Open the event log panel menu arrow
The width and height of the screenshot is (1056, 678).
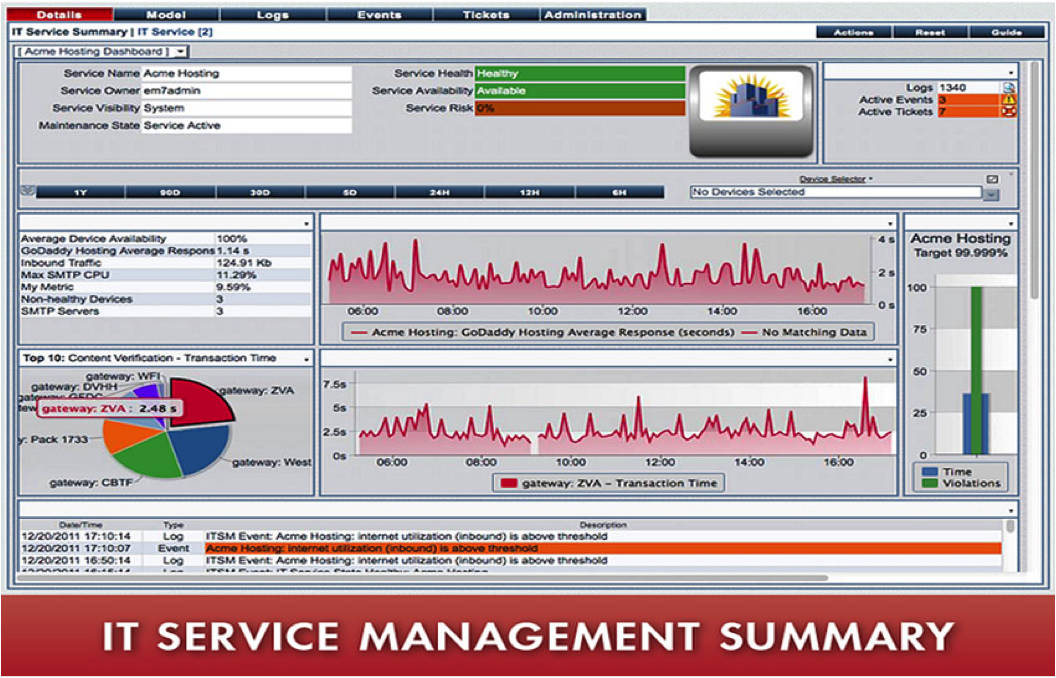pos(1010,511)
